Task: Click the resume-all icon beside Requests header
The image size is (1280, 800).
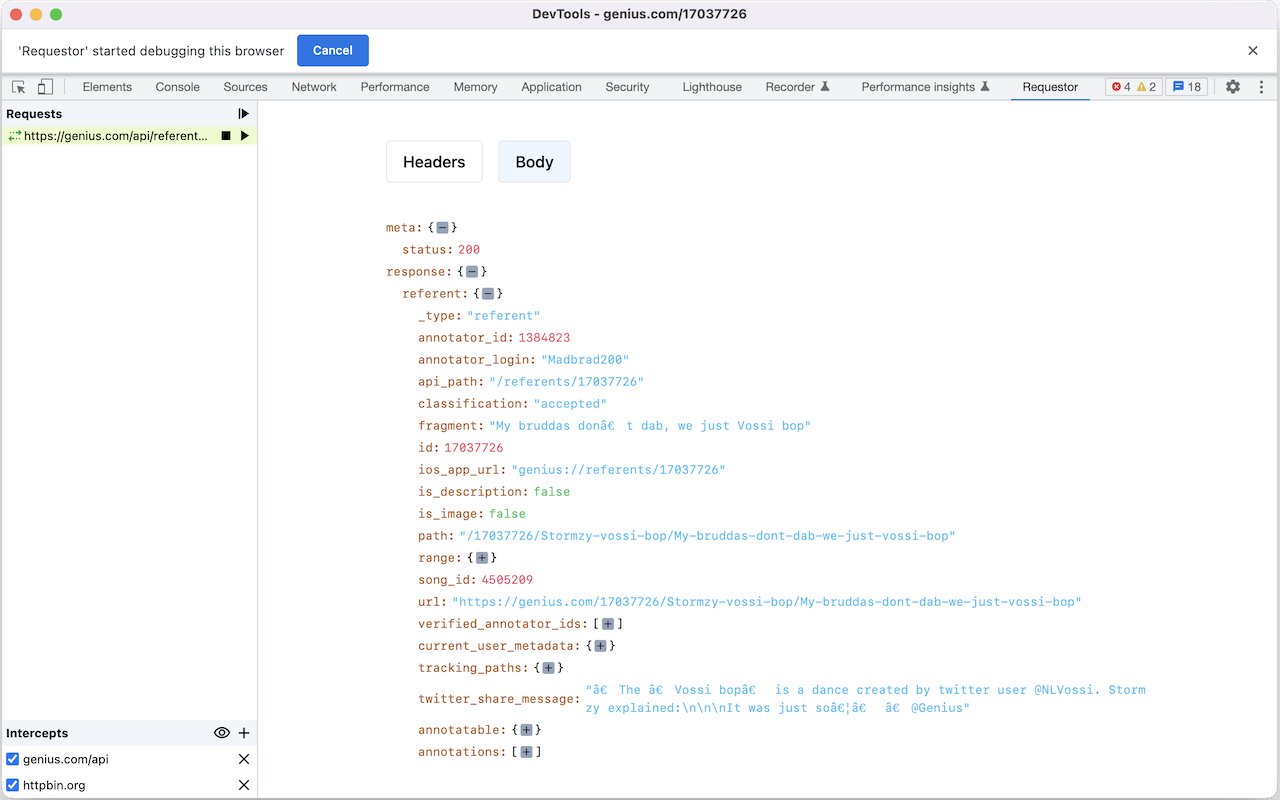Action: (x=243, y=114)
